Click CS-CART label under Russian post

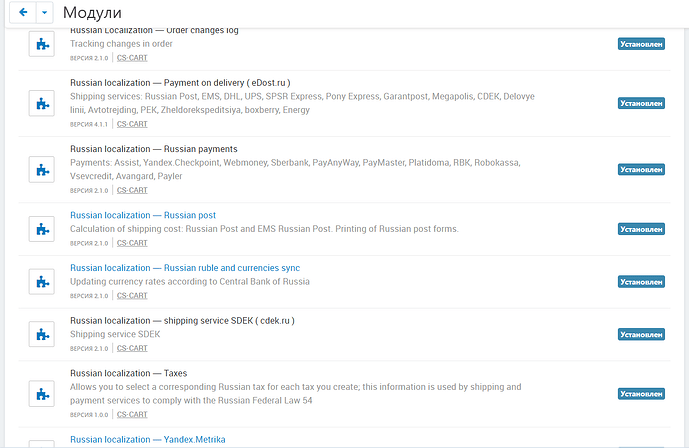click(131, 243)
